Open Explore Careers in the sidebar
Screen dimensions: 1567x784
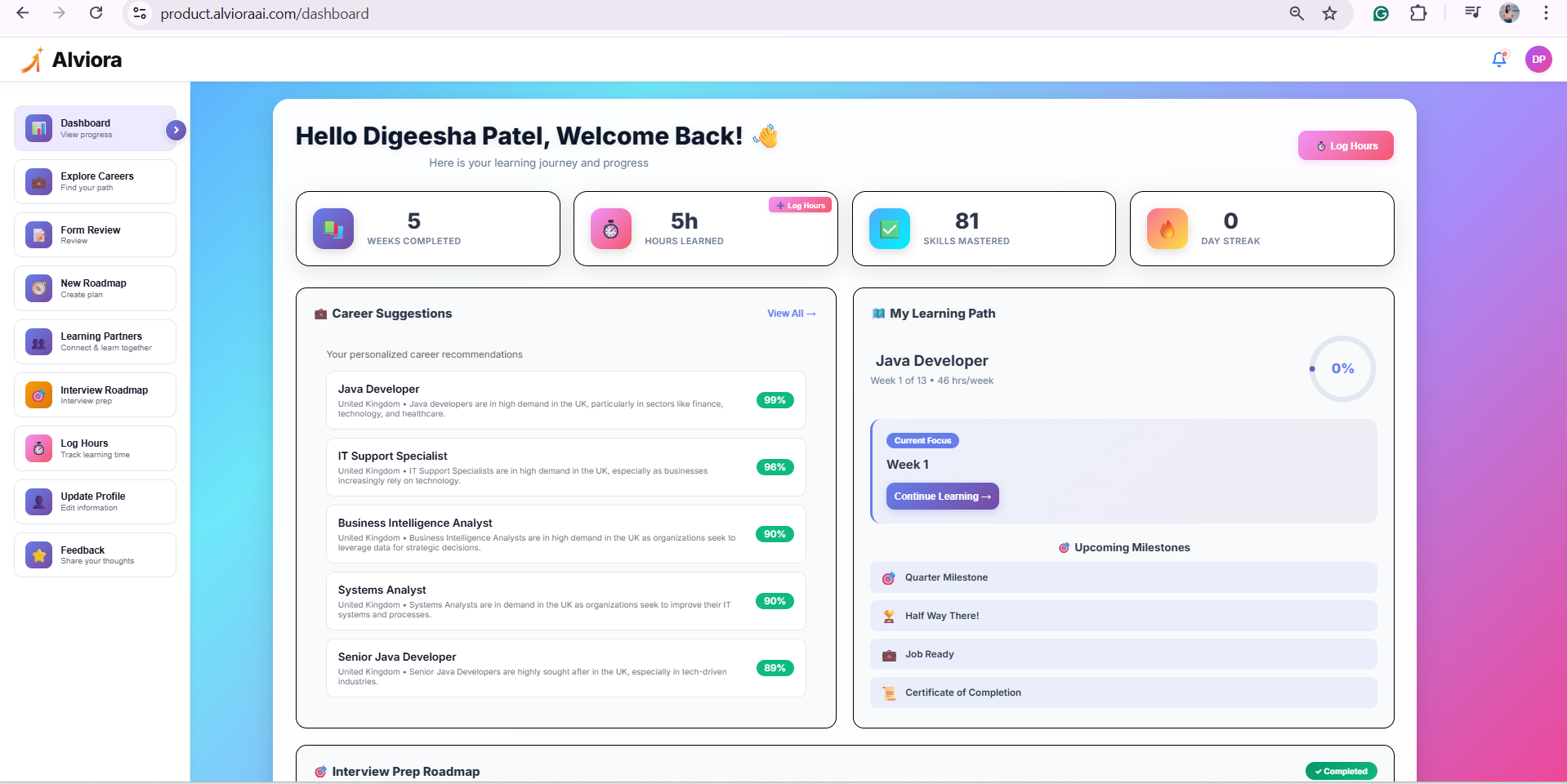pos(95,181)
